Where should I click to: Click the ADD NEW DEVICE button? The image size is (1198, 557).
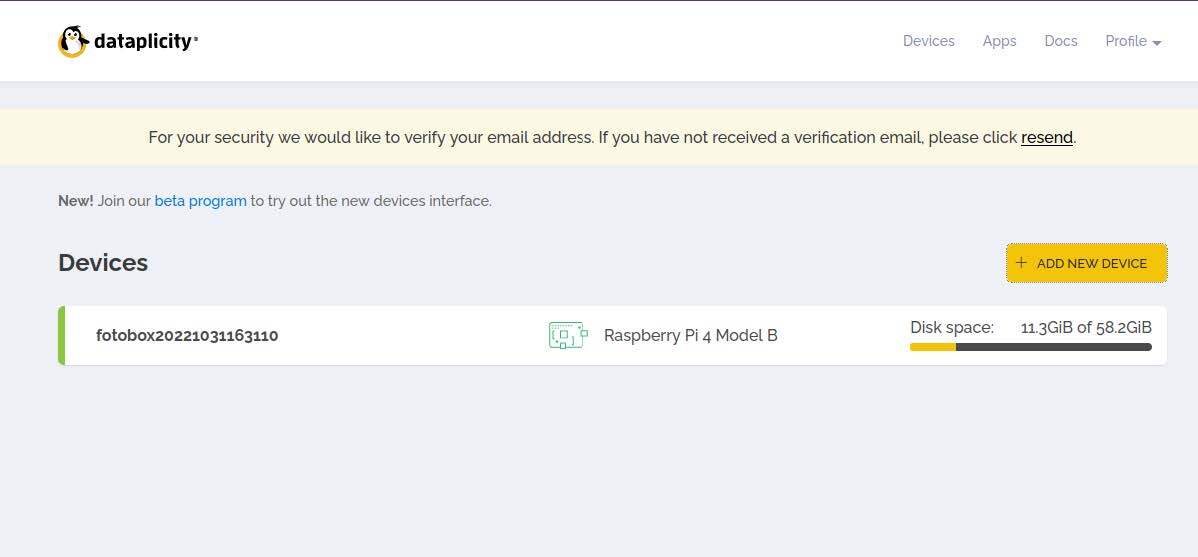(x=1086, y=263)
